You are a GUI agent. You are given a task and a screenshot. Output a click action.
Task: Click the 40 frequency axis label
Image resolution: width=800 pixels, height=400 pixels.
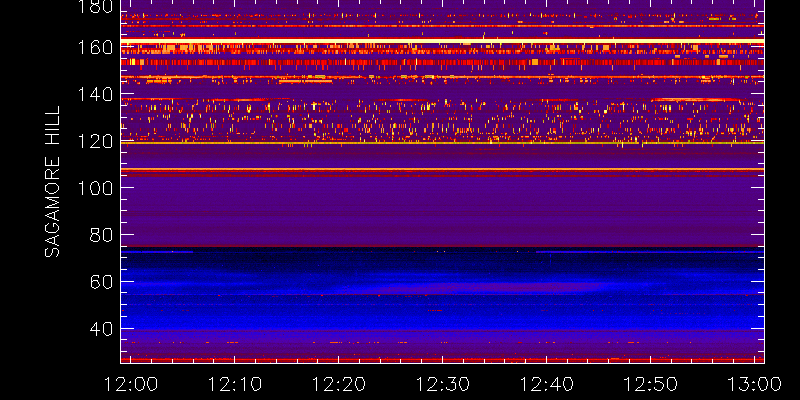[x=102, y=329]
